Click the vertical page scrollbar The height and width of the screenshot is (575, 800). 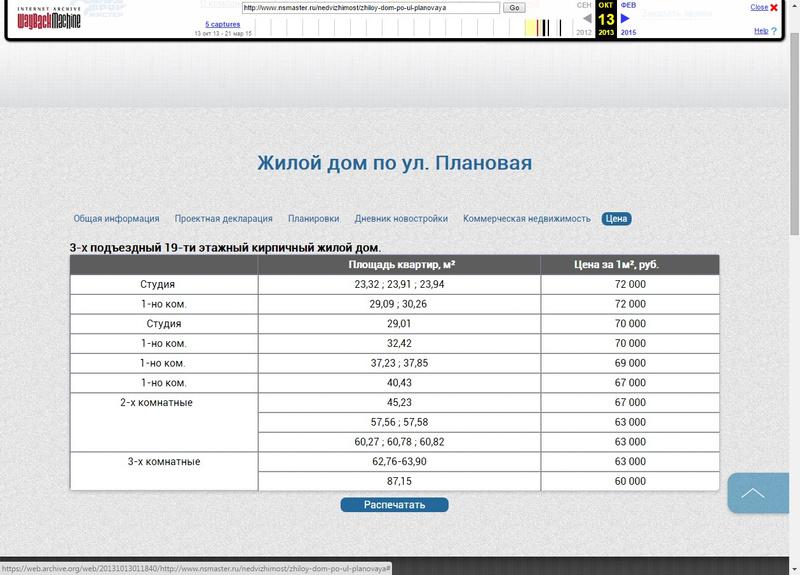click(x=793, y=300)
